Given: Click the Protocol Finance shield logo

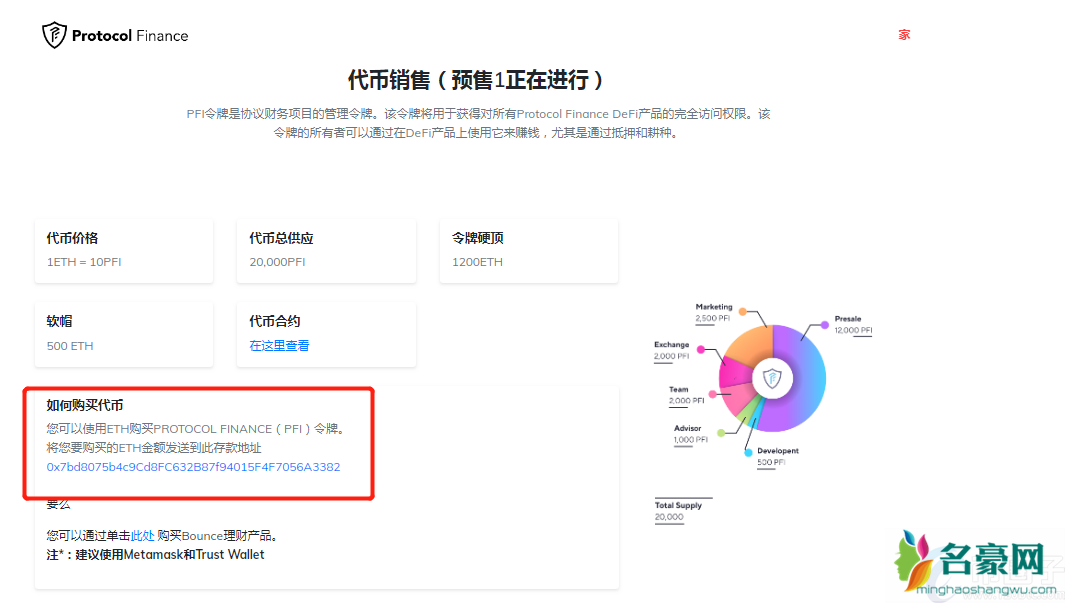Looking at the screenshot, I should (53, 35).
